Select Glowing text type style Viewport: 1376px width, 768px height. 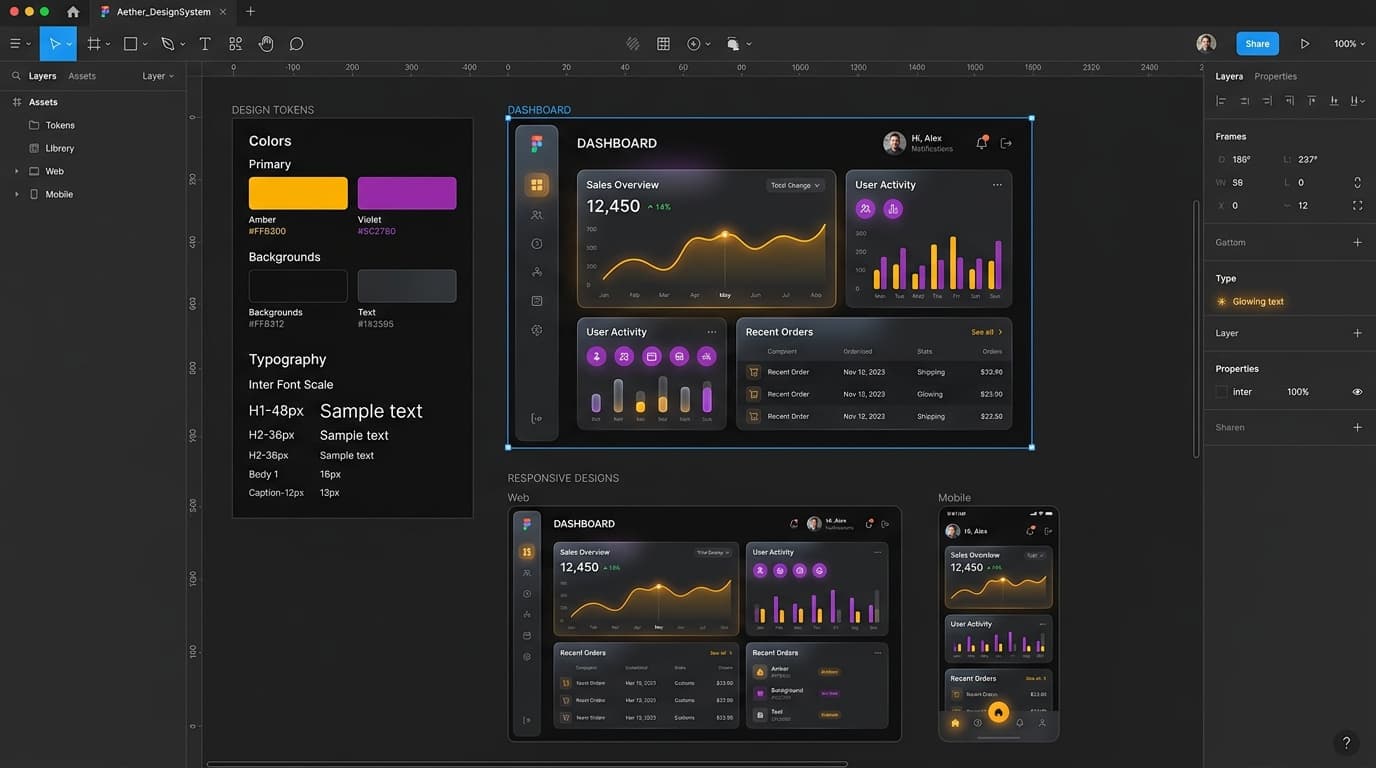[1250, 301]
